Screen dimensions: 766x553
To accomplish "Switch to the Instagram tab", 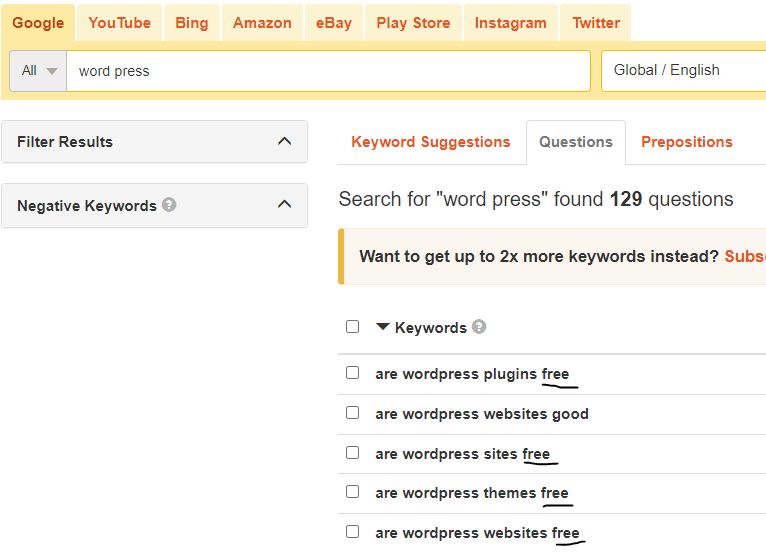I will pyautogui.click(x=511, y=23).
